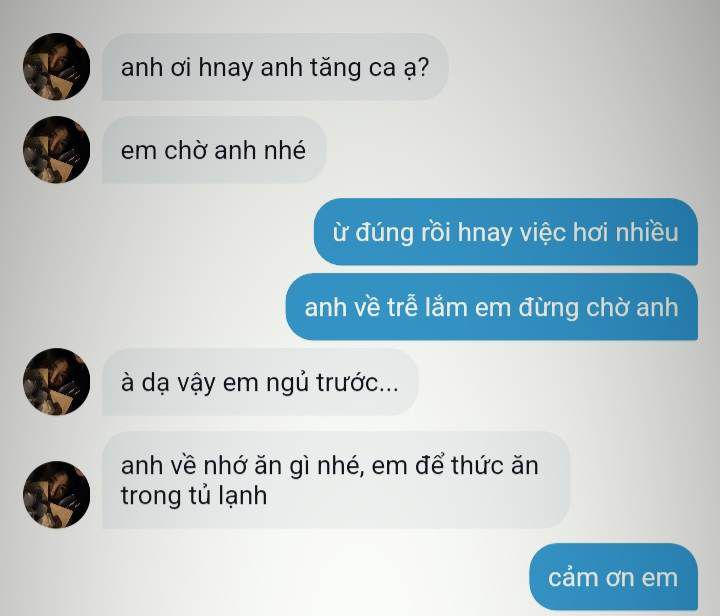720x616 pixels.
Task: Click 'anh về trễ lắm' at start of blue bubble
Action: click(386, 307)
